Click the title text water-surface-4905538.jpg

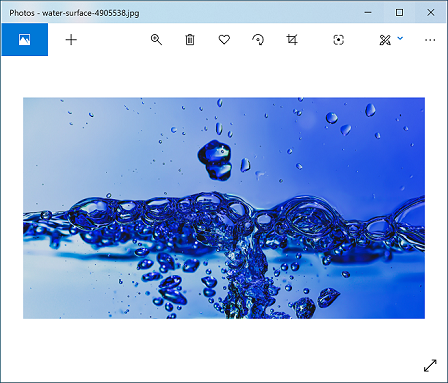tap(91, 13)
